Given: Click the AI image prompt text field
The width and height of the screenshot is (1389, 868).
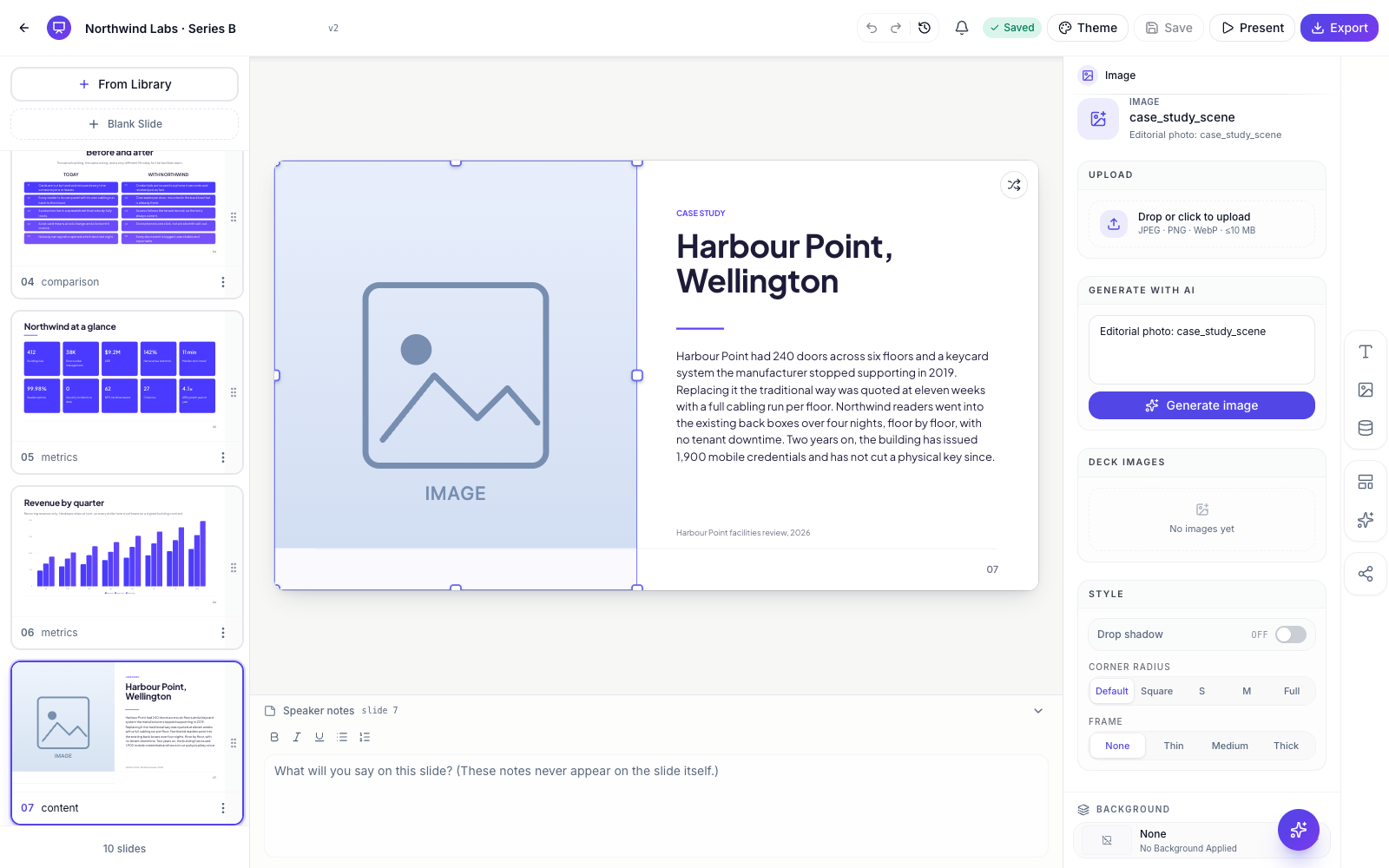Looking at the screenshot, I should pos(1201,350).
